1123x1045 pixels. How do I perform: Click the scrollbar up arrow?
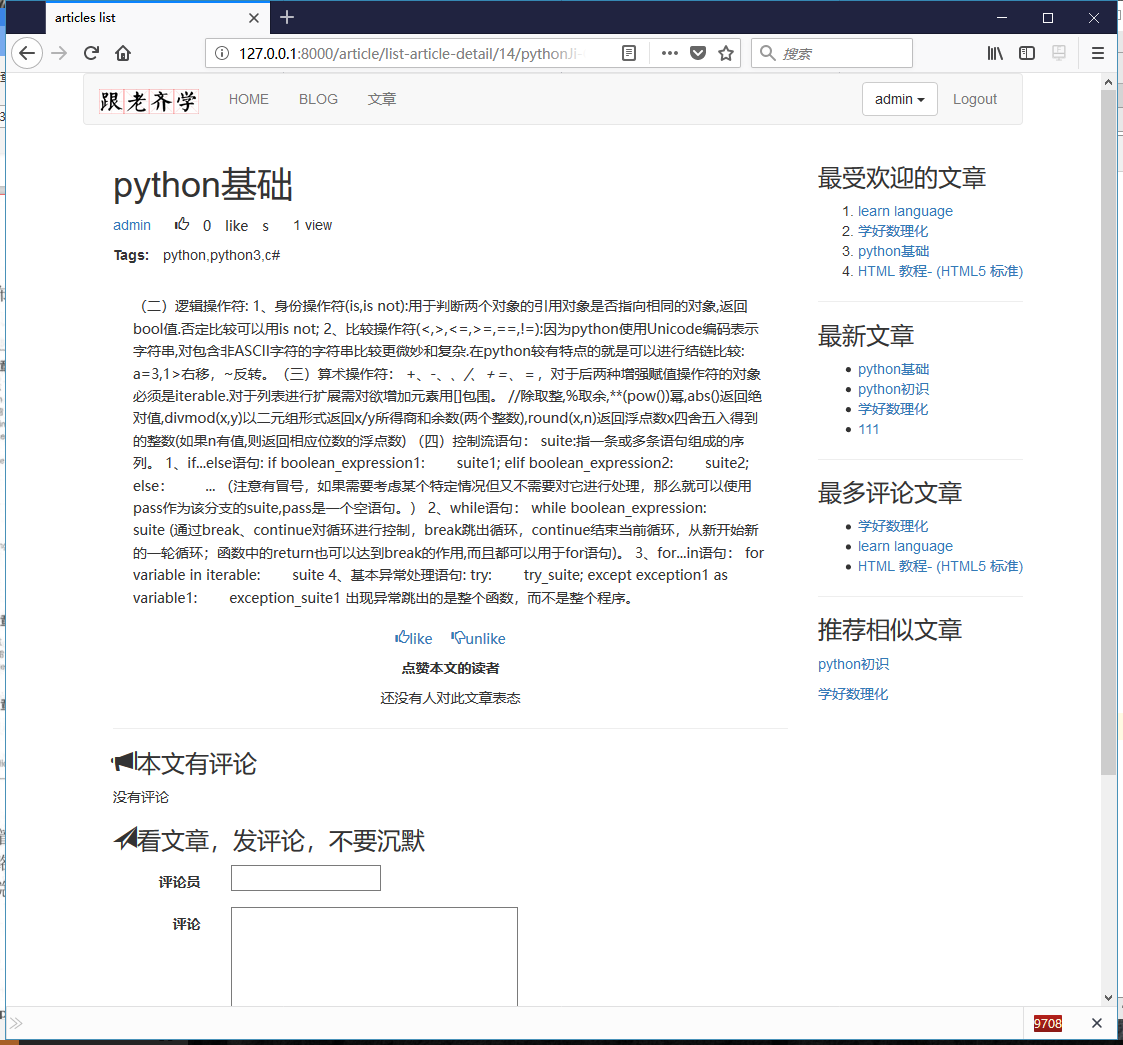(x=1108, y=82)
